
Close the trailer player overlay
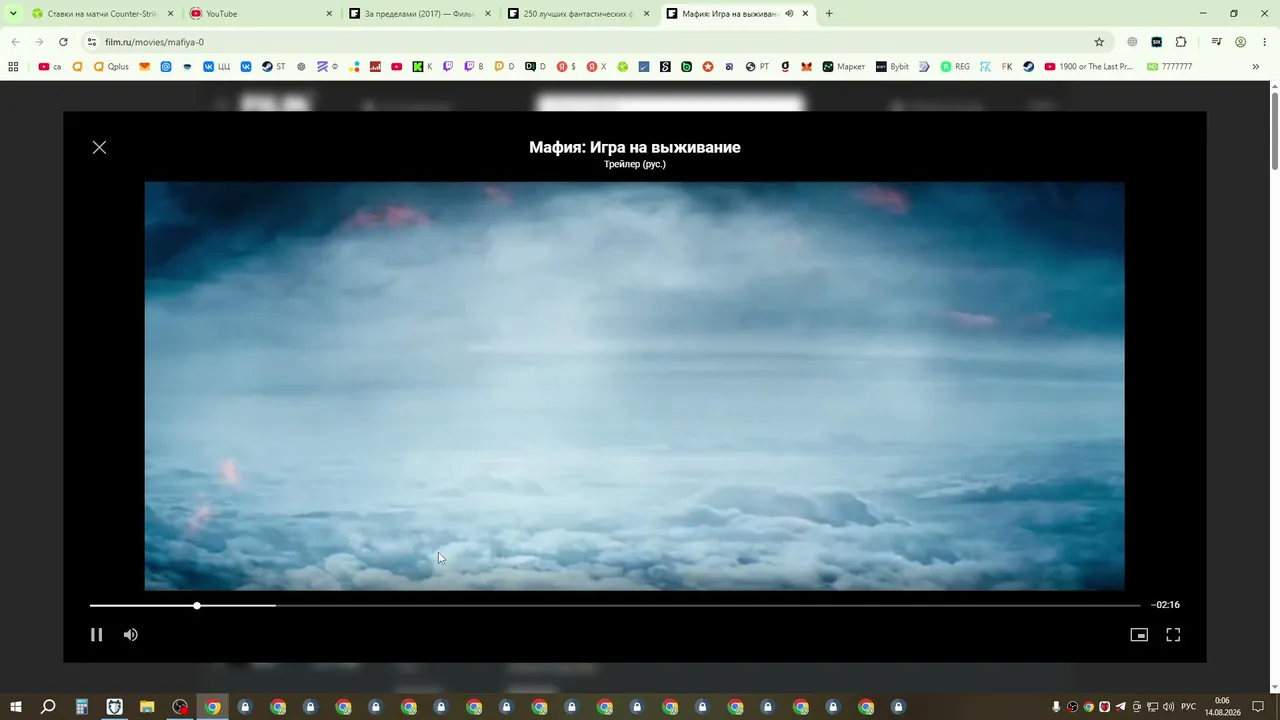pos(99,147)
